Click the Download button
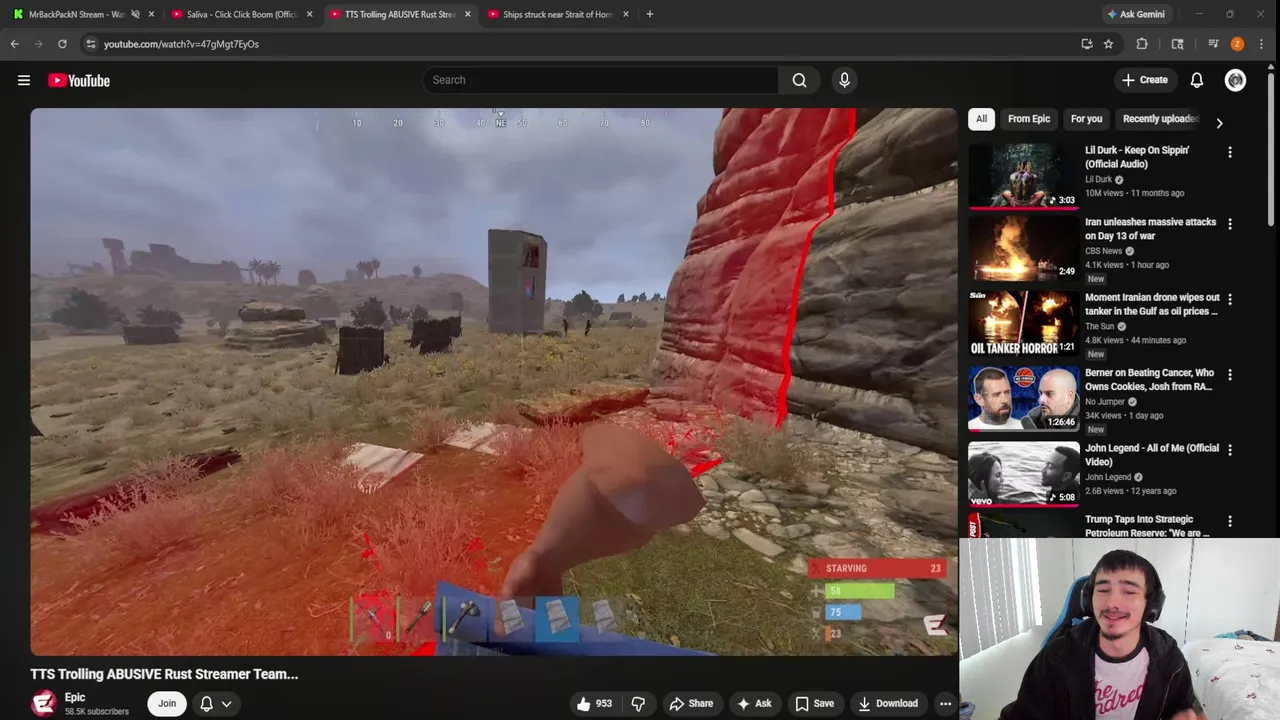This screenshot has height=720, width=1280. pos(888,704)
